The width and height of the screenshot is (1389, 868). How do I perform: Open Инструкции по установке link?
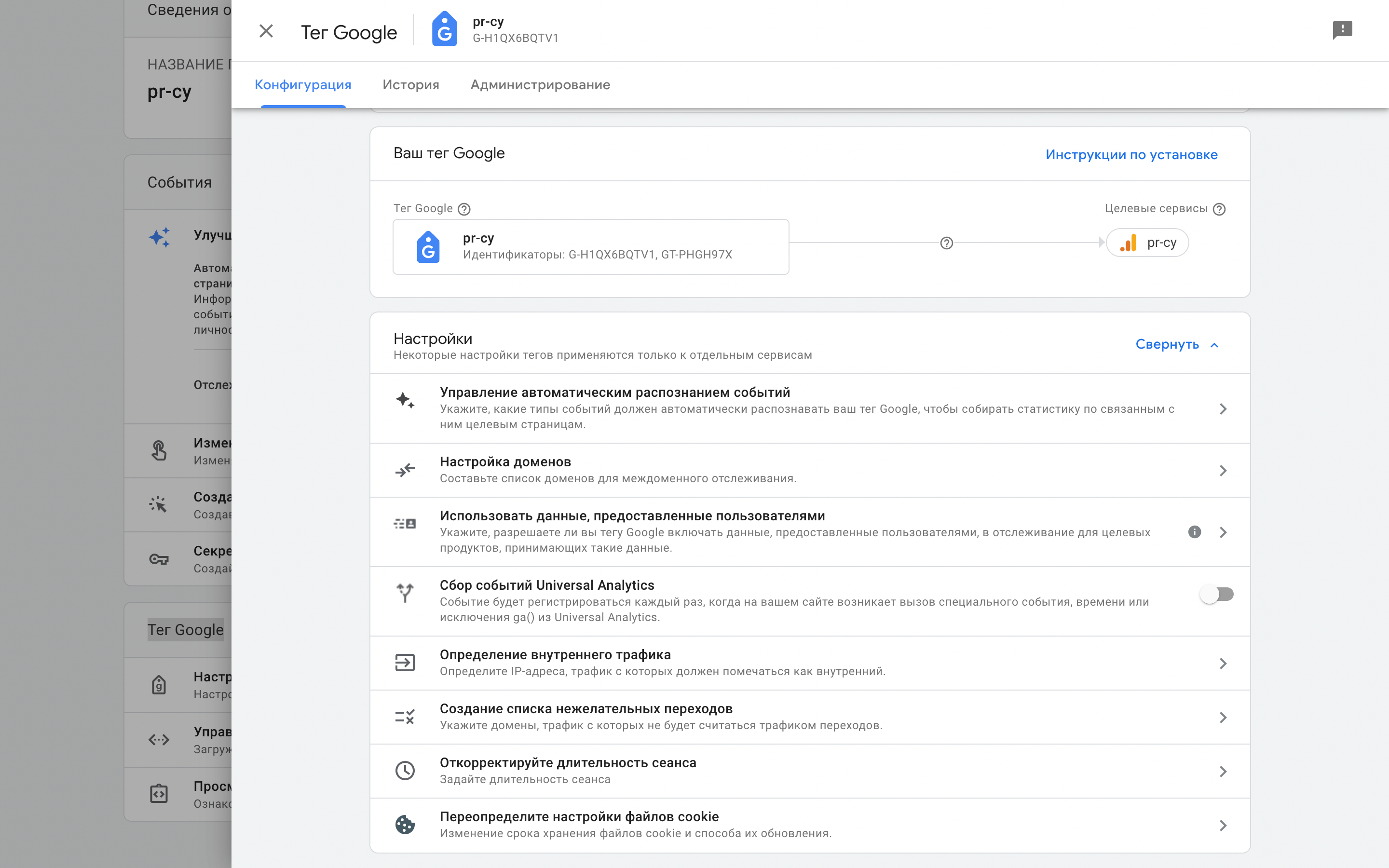click(x=1131, y=154)
